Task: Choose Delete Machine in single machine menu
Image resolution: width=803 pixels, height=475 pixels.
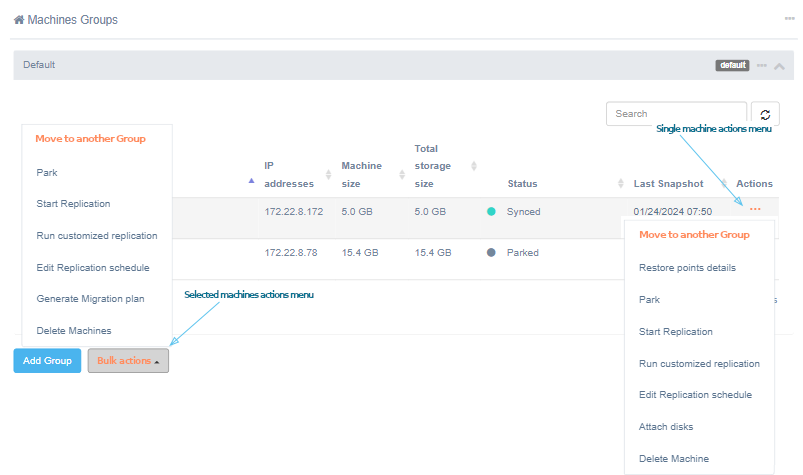Action: tap(673, 459)
